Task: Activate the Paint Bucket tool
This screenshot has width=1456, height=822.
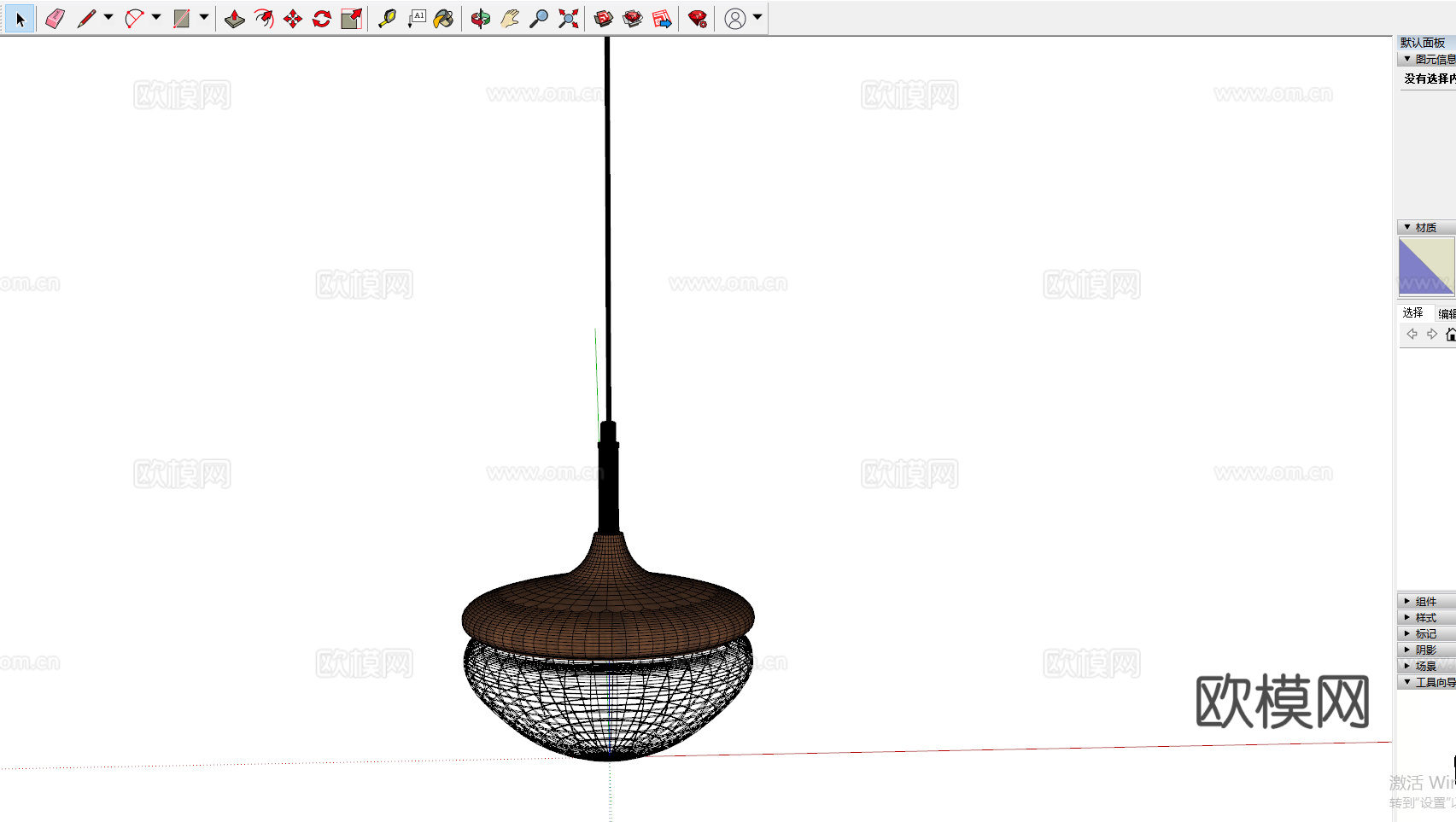Action: 443,19
